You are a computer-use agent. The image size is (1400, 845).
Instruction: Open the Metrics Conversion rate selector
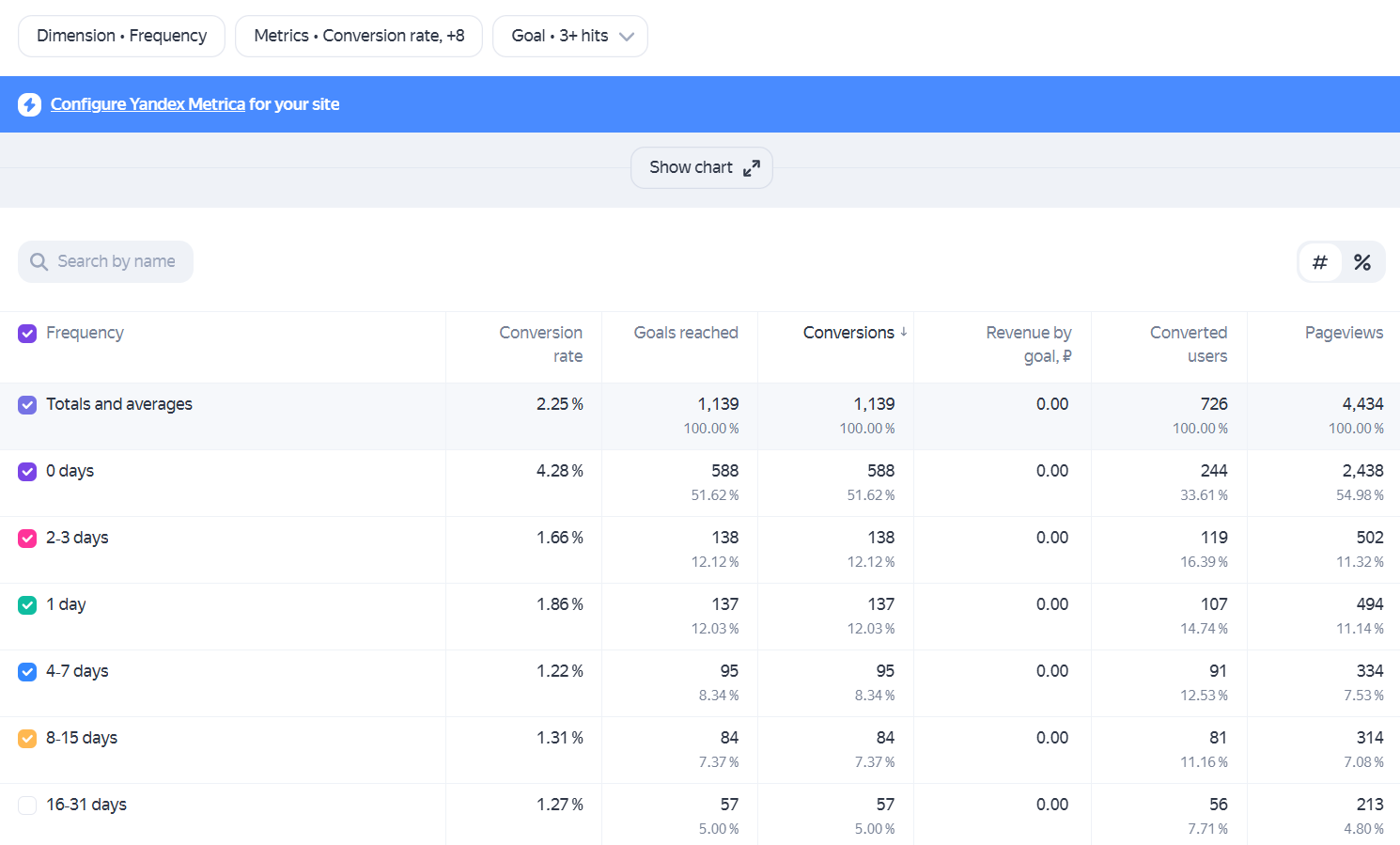(359, 36)
